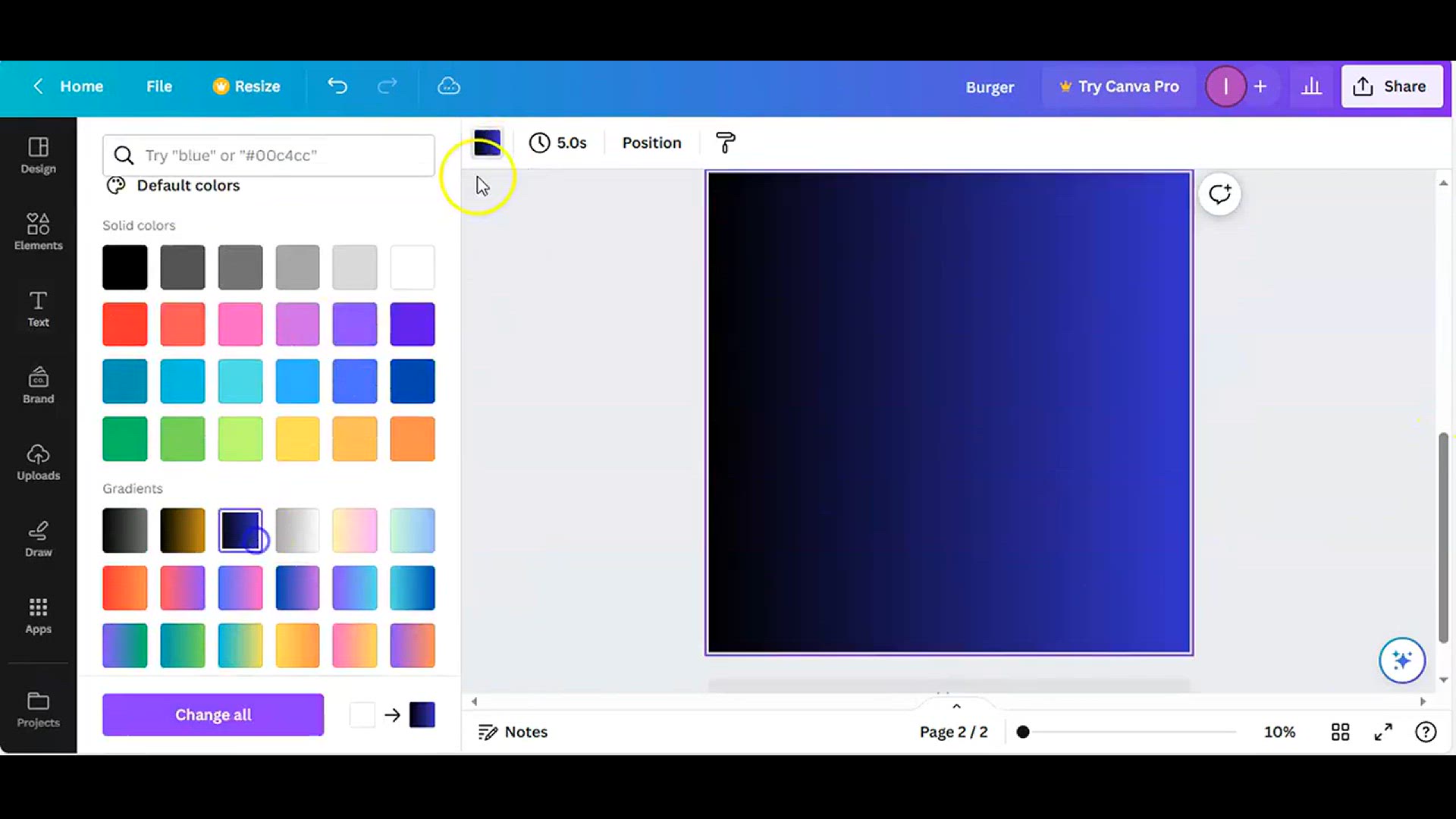Select the black-to-gray gradient swatch
The height and width of the screenshot is (819, 1456).
(125, 530)
